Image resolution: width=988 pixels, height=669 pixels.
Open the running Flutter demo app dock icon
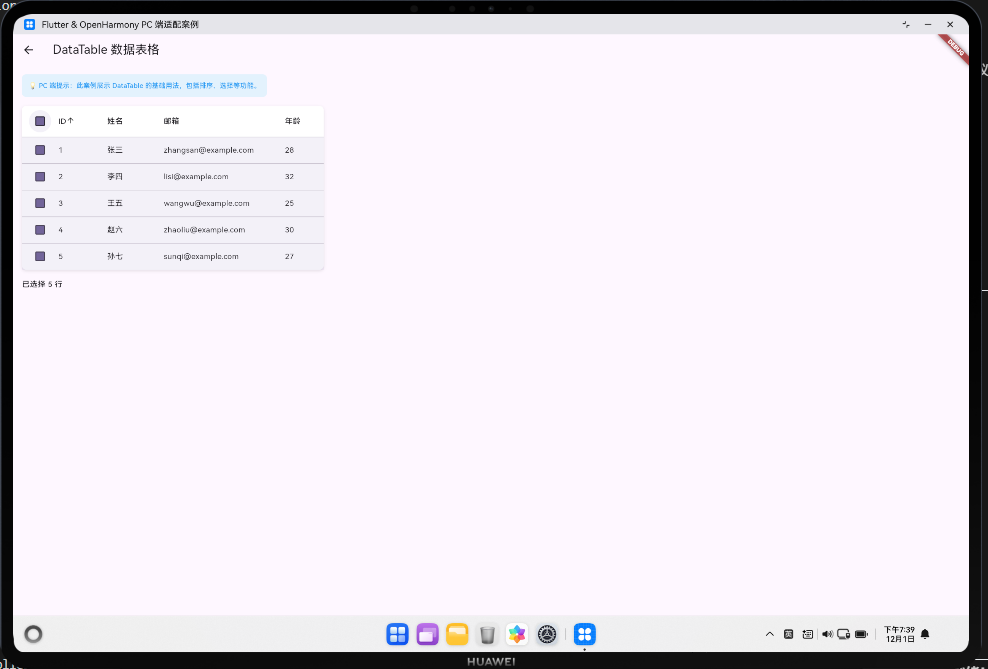pos(584,634)
